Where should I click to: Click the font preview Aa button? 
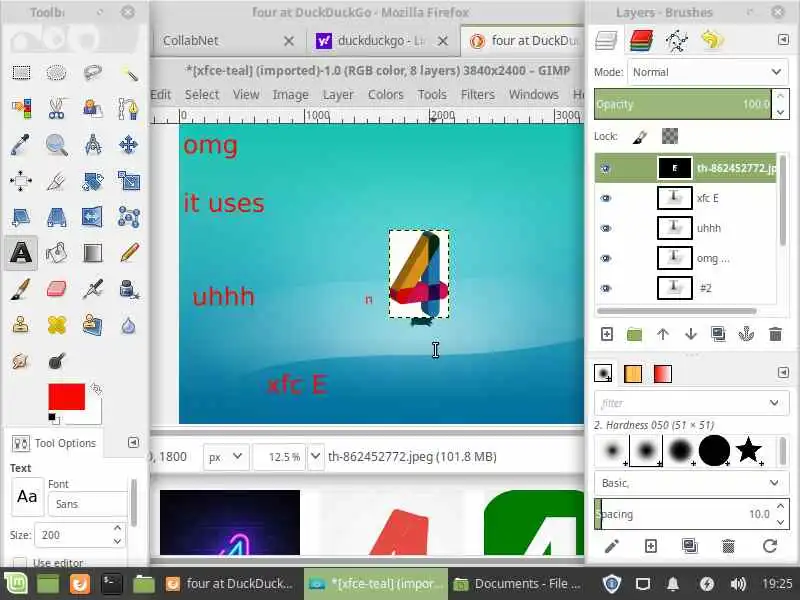[27, 496]
